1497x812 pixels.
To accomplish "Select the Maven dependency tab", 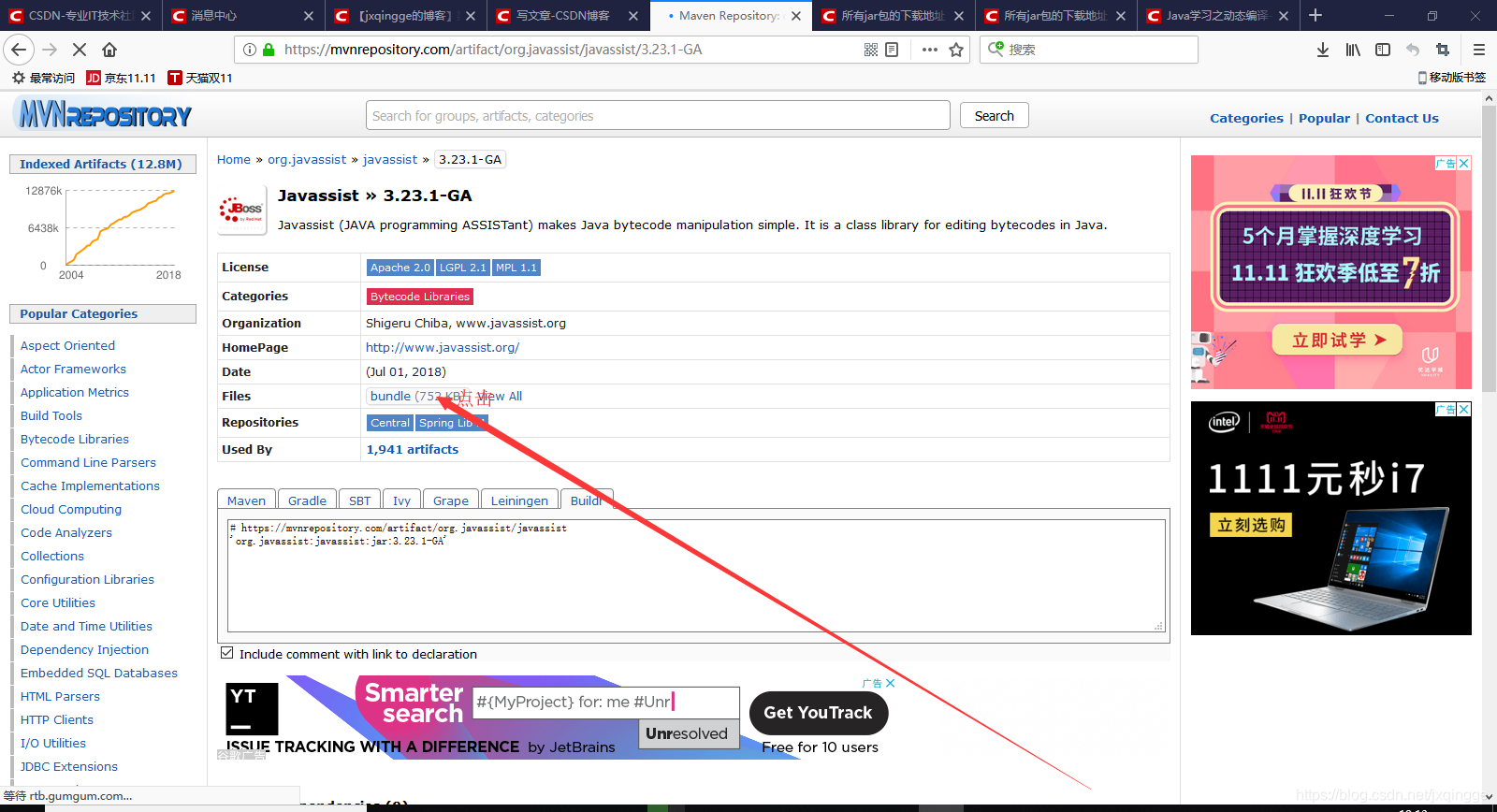I will (x=246, y=500).
